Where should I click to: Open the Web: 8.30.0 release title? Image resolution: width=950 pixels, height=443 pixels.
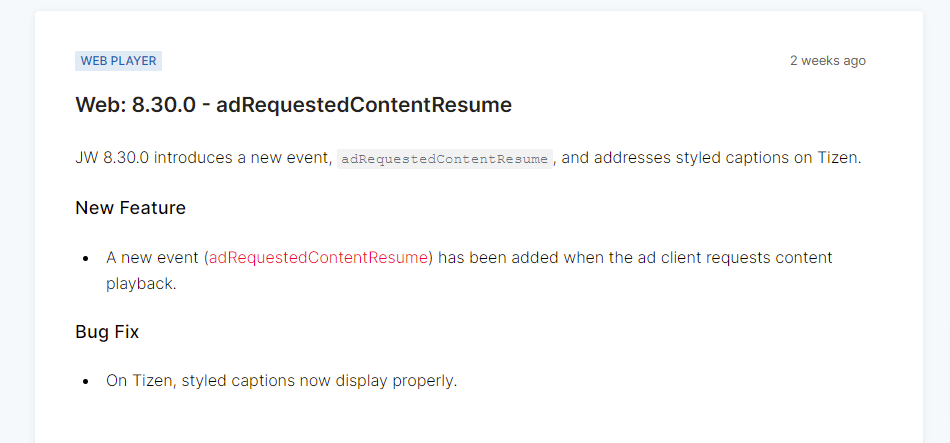[293, 105]
